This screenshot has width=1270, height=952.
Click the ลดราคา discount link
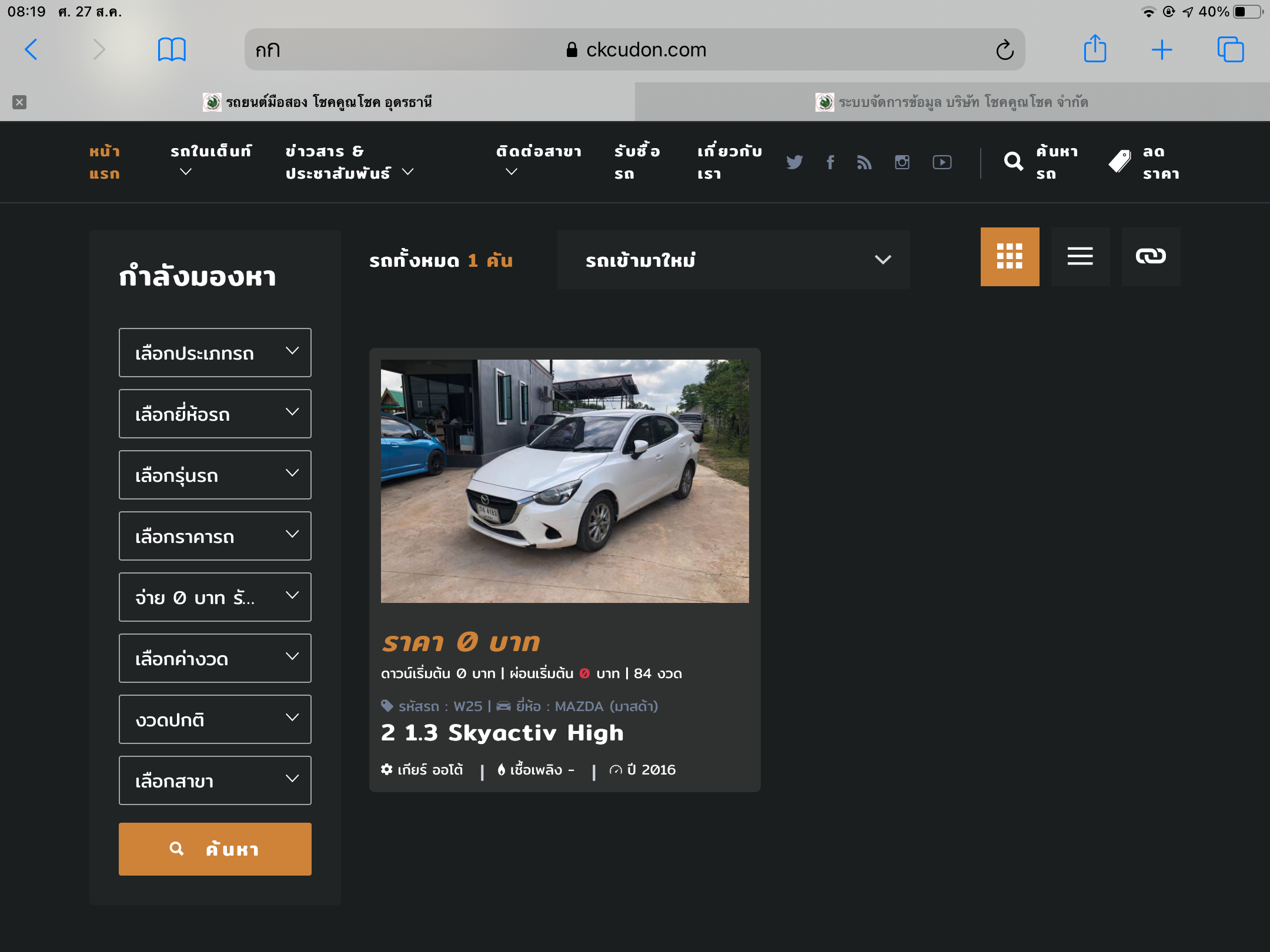click(1144, 162)
